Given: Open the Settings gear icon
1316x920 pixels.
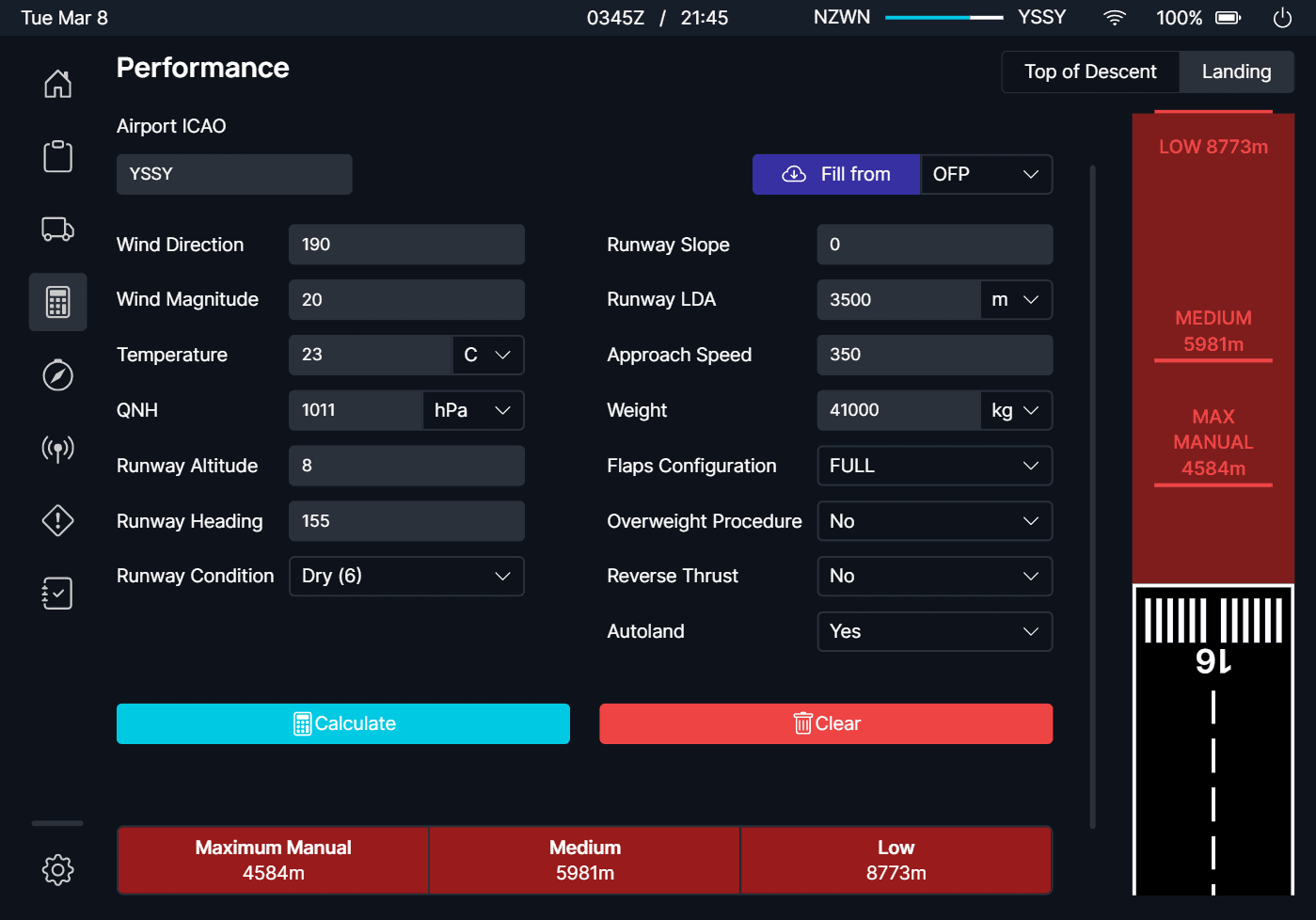Looking at the screenshot, I should point(57,869).
